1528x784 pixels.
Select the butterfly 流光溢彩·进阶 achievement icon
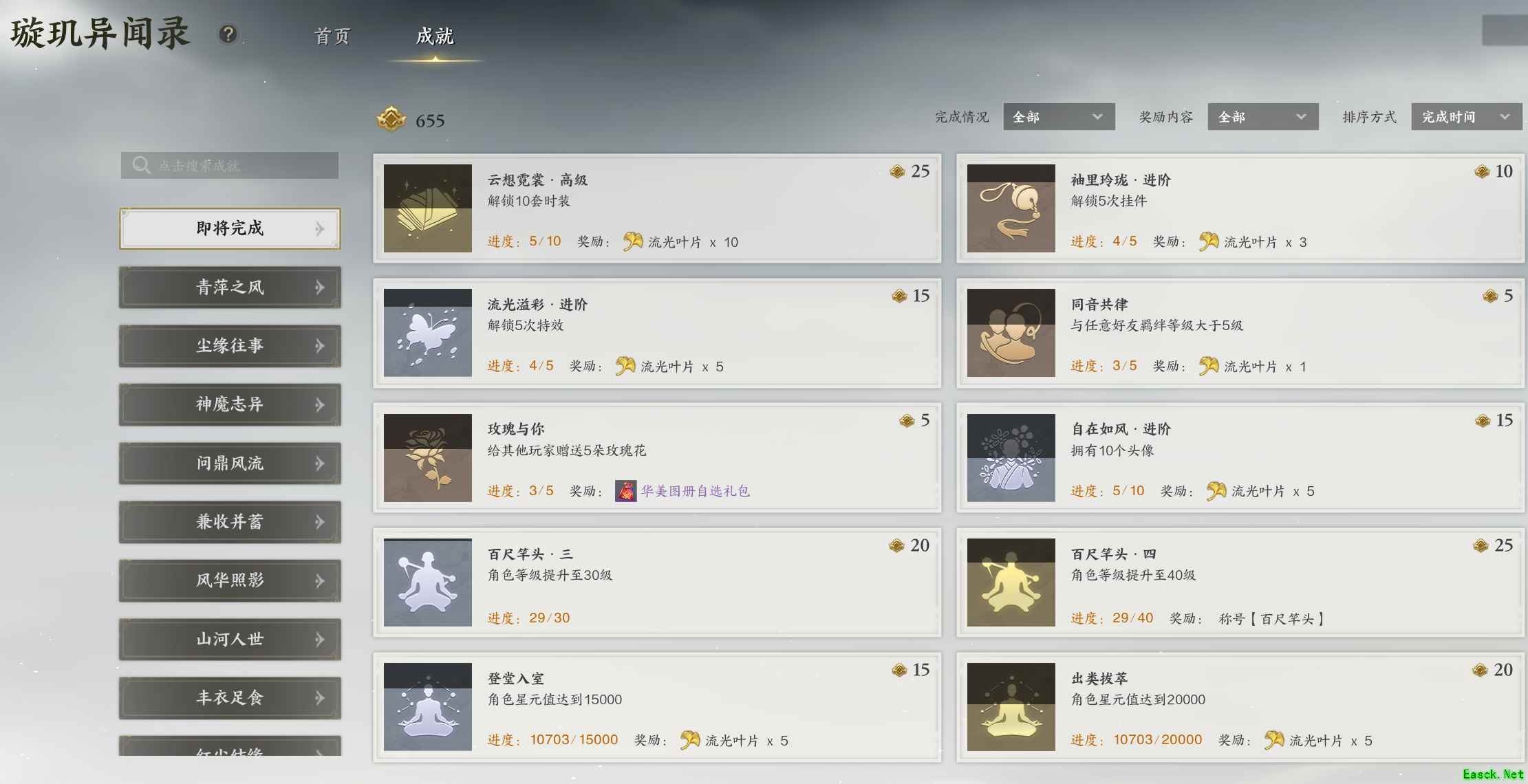tap(427, 333)
